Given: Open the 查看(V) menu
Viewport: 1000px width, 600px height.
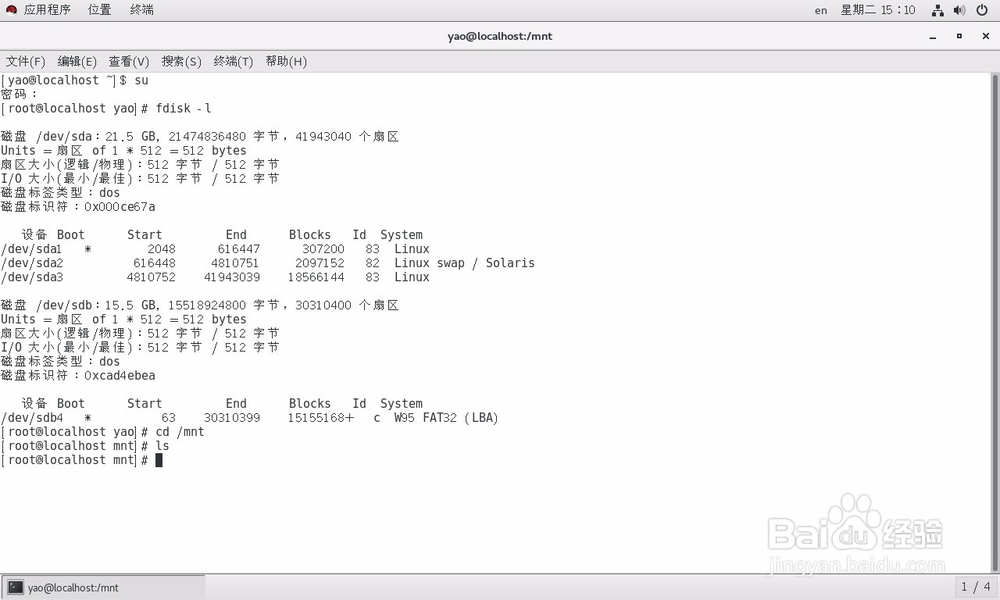Looking at the screenshot, I should tap(129, 62).
